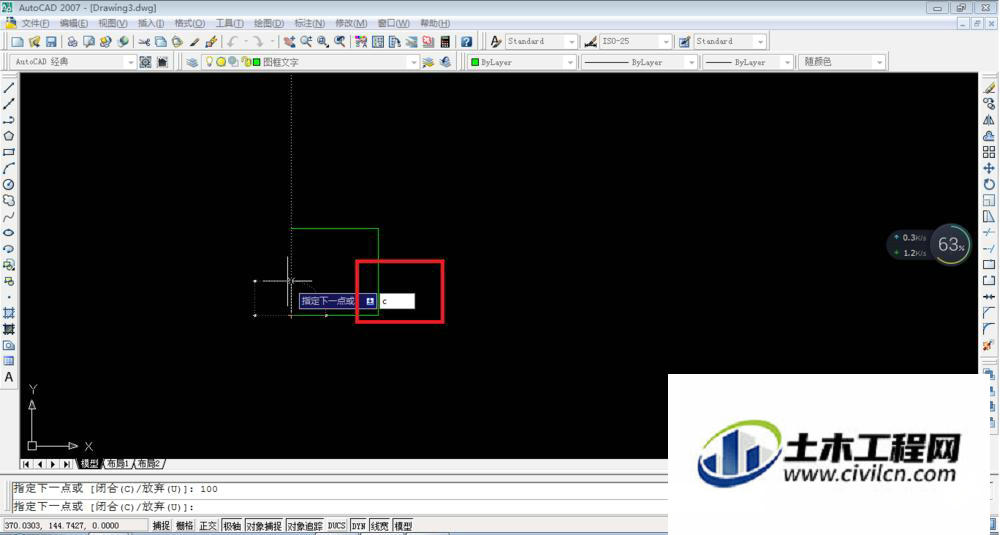Select the Arc drawing tool

point(9,168)
